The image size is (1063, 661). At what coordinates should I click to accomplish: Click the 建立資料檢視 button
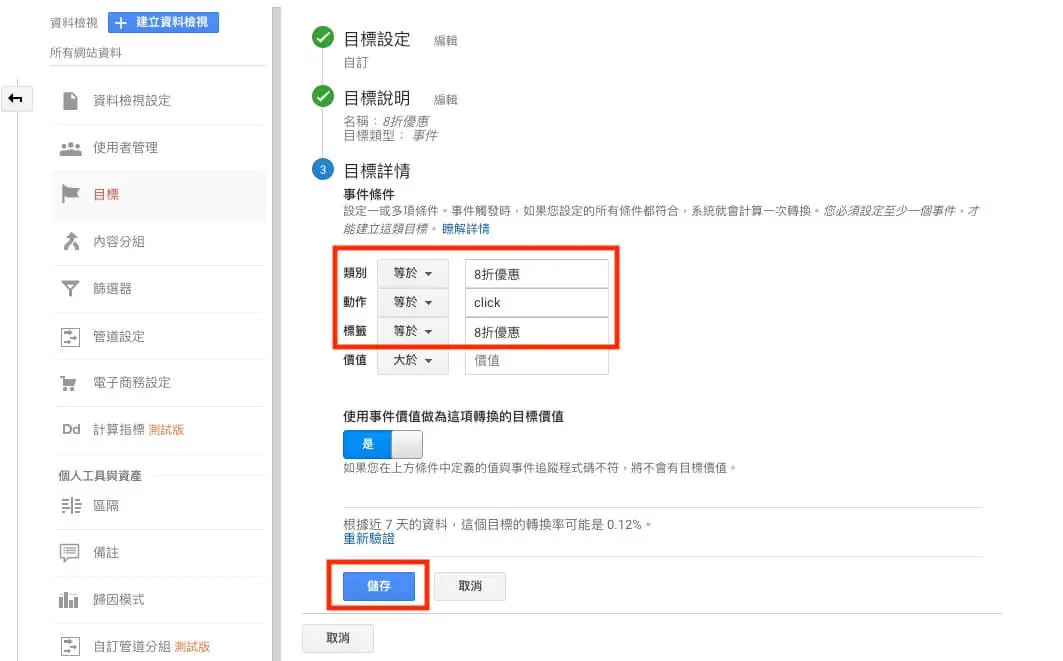(x=163, y=22)
